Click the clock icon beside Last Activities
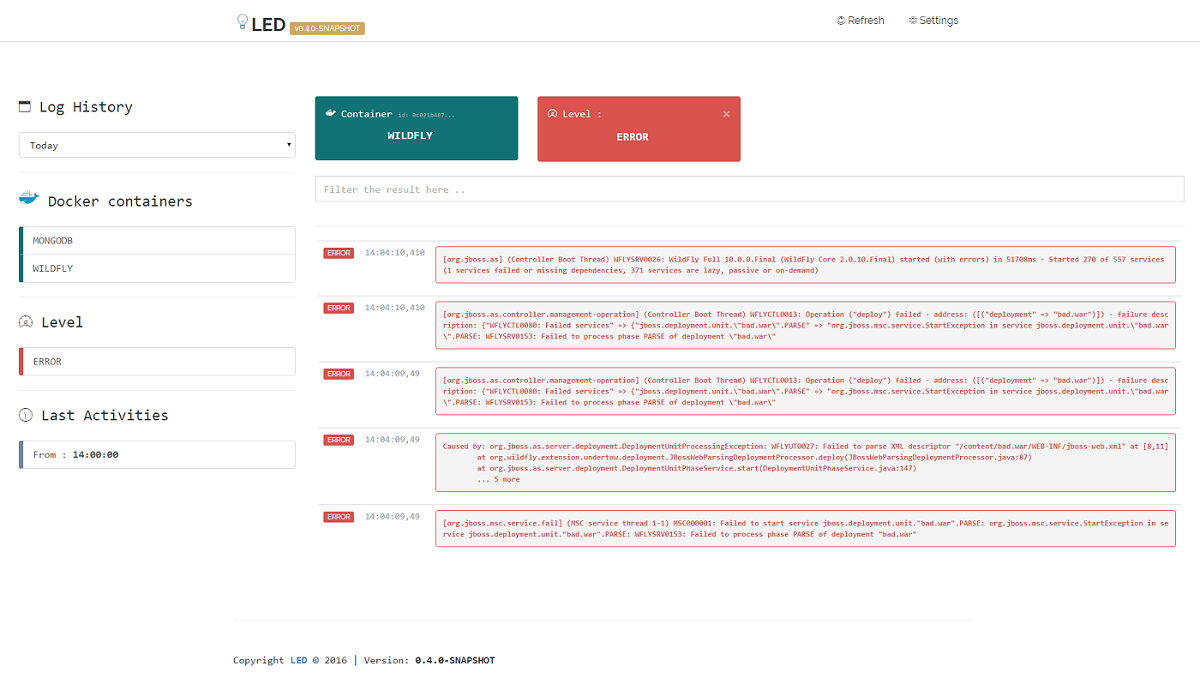Viewport: 1200px width, 690px height. pos(26,415)
